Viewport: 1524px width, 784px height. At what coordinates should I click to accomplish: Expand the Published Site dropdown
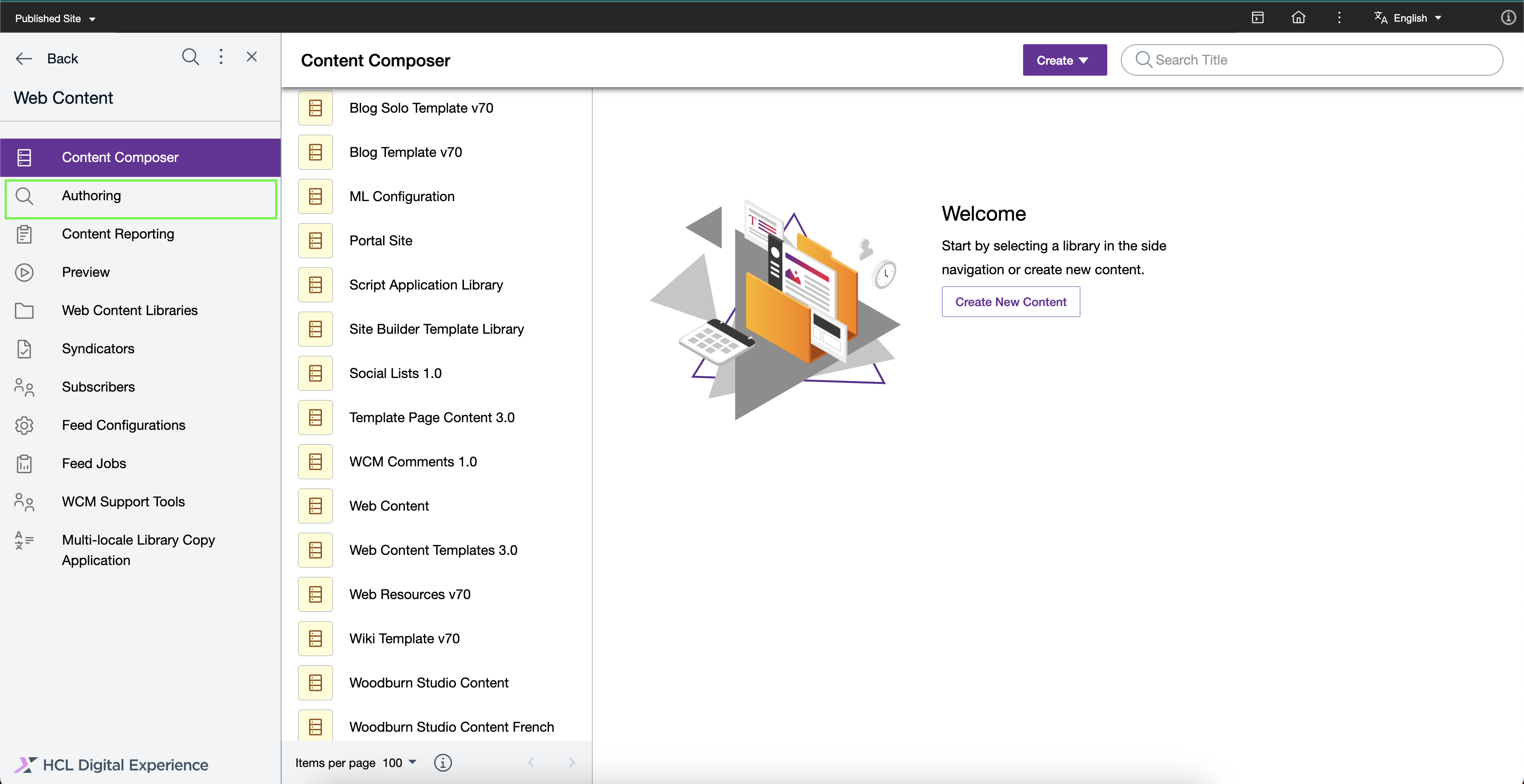(55, 18)
